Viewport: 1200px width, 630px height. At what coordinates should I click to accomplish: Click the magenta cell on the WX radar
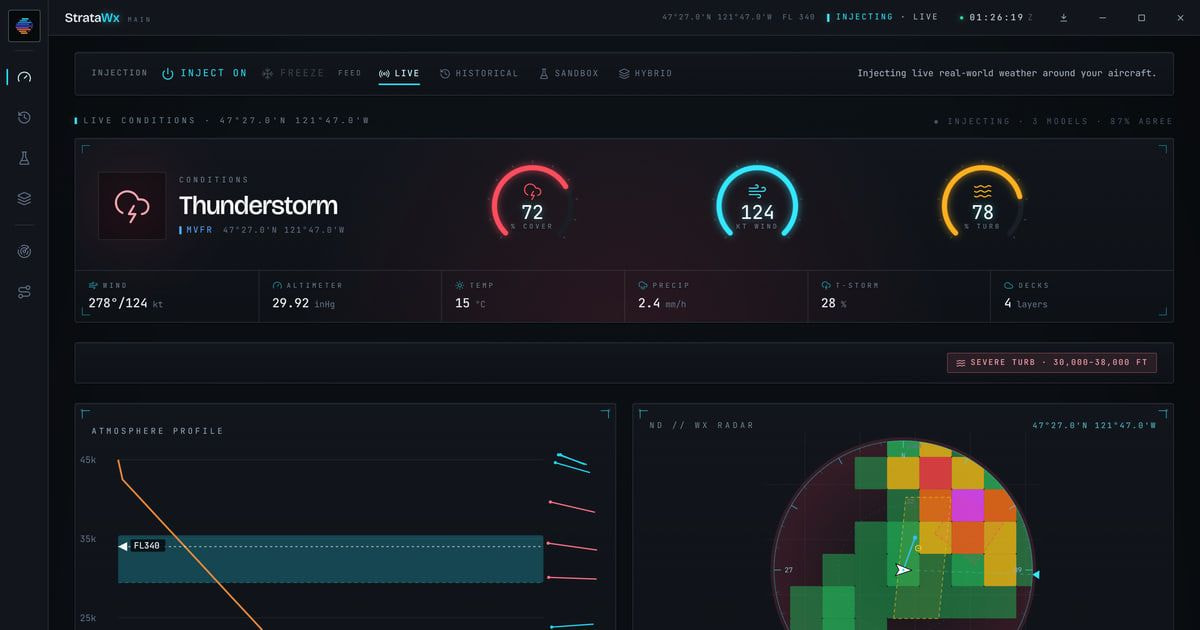967,505
